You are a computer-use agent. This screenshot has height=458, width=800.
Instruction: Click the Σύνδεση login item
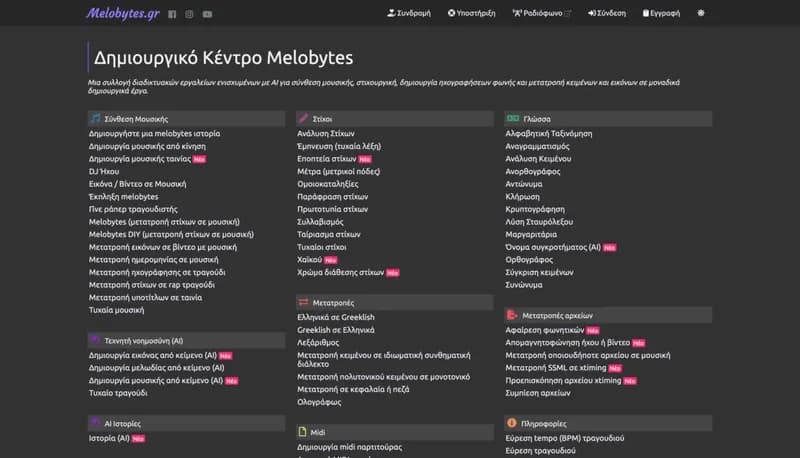point(607,13)
